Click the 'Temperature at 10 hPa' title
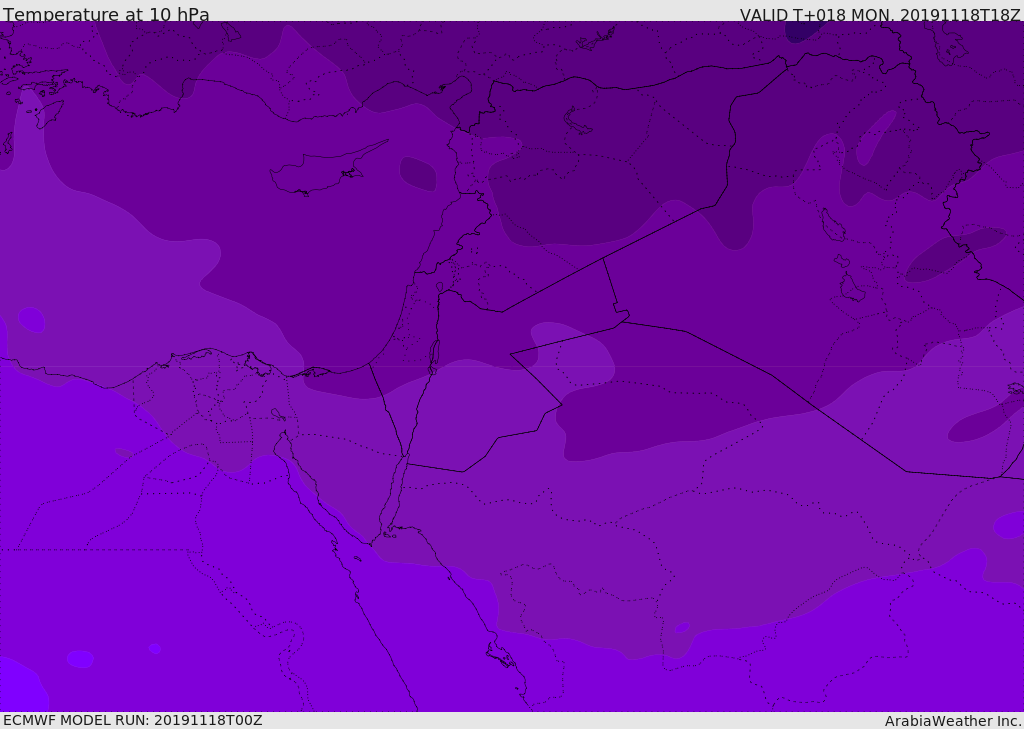The height and width of the screenshot is (729, 1024). point(106,14)
